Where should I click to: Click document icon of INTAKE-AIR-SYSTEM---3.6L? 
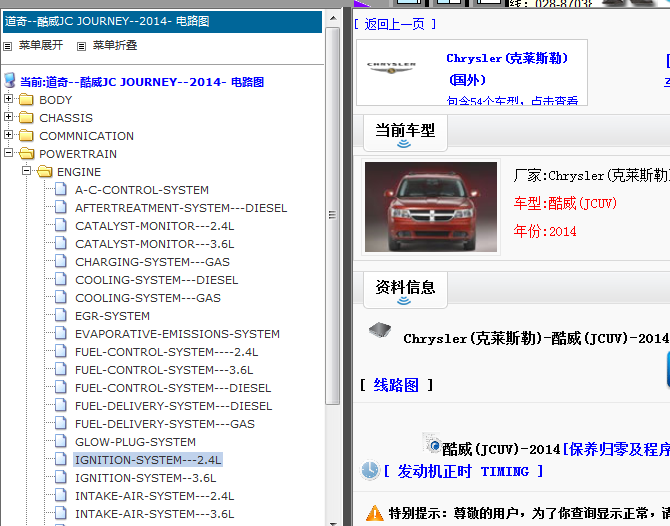pos(61,512)
